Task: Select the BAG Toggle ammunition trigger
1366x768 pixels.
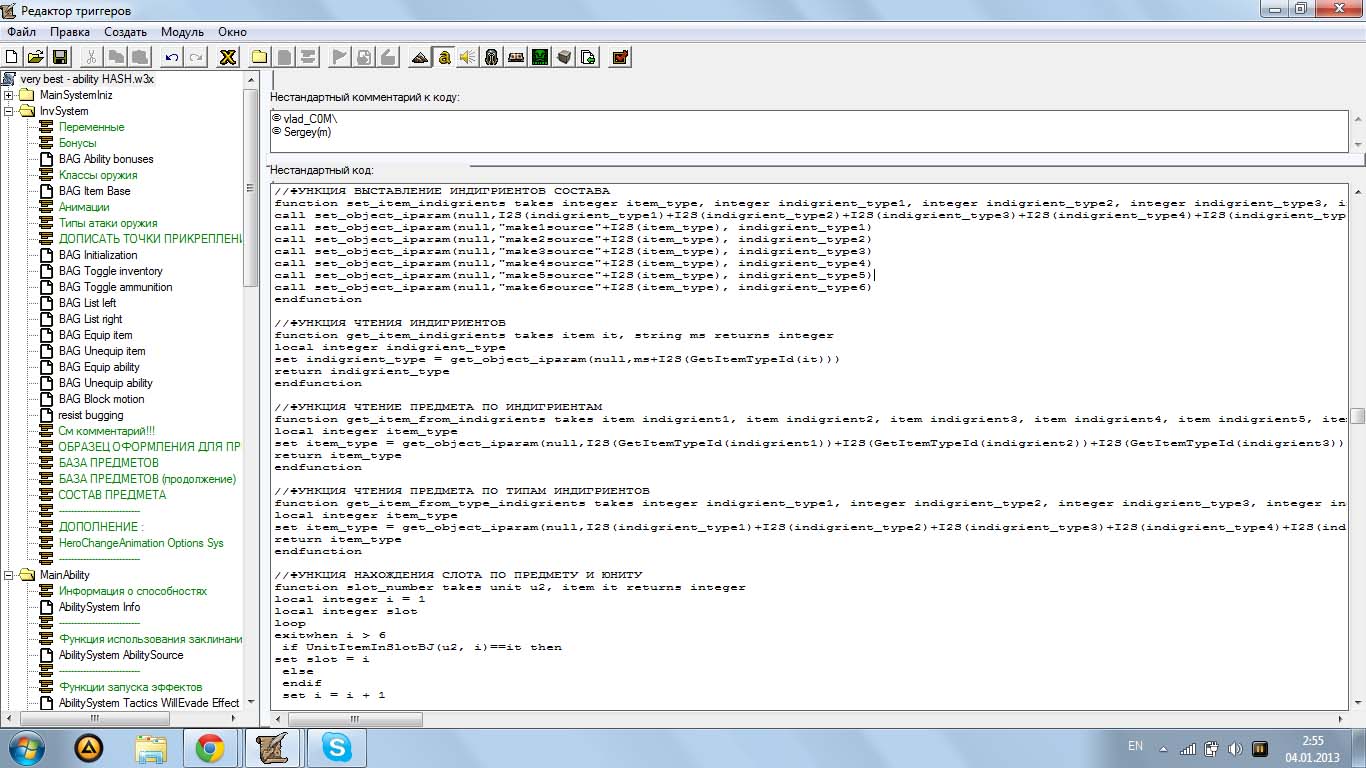Action: [115, 287]
